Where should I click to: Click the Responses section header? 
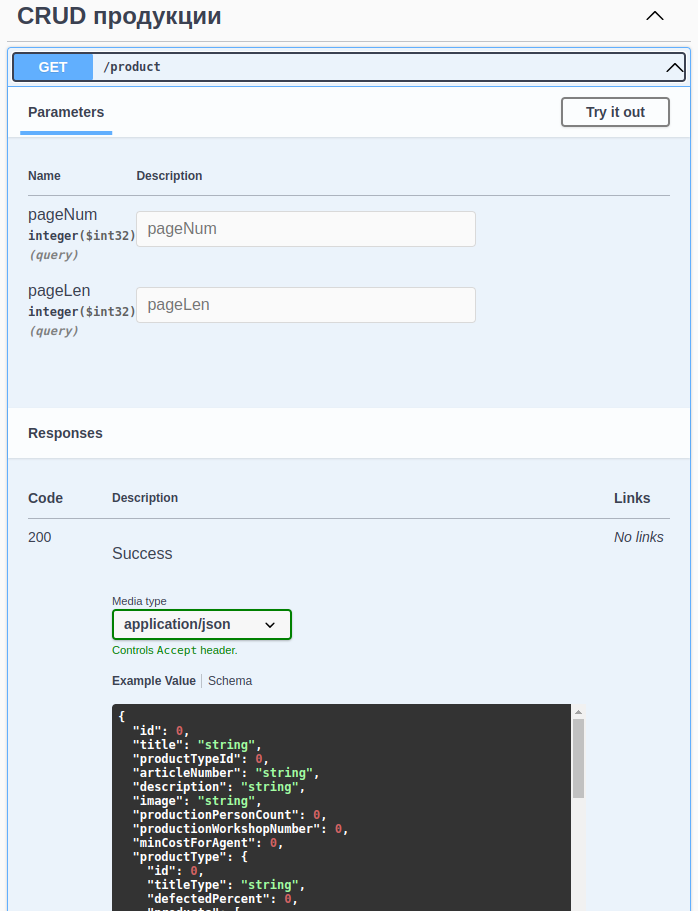(65, 433)
